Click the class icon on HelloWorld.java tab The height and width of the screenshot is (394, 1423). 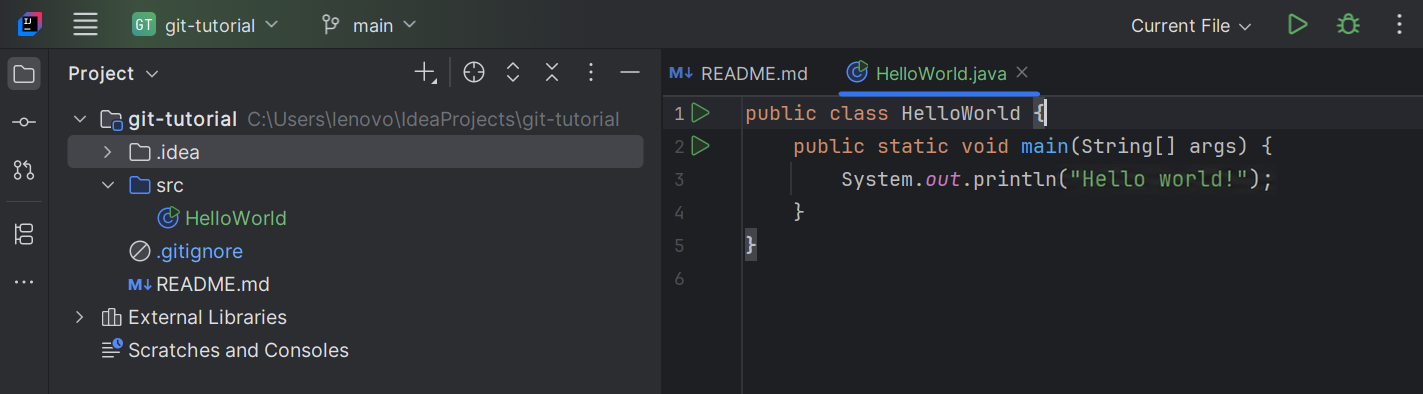click(x=857, y=72)
